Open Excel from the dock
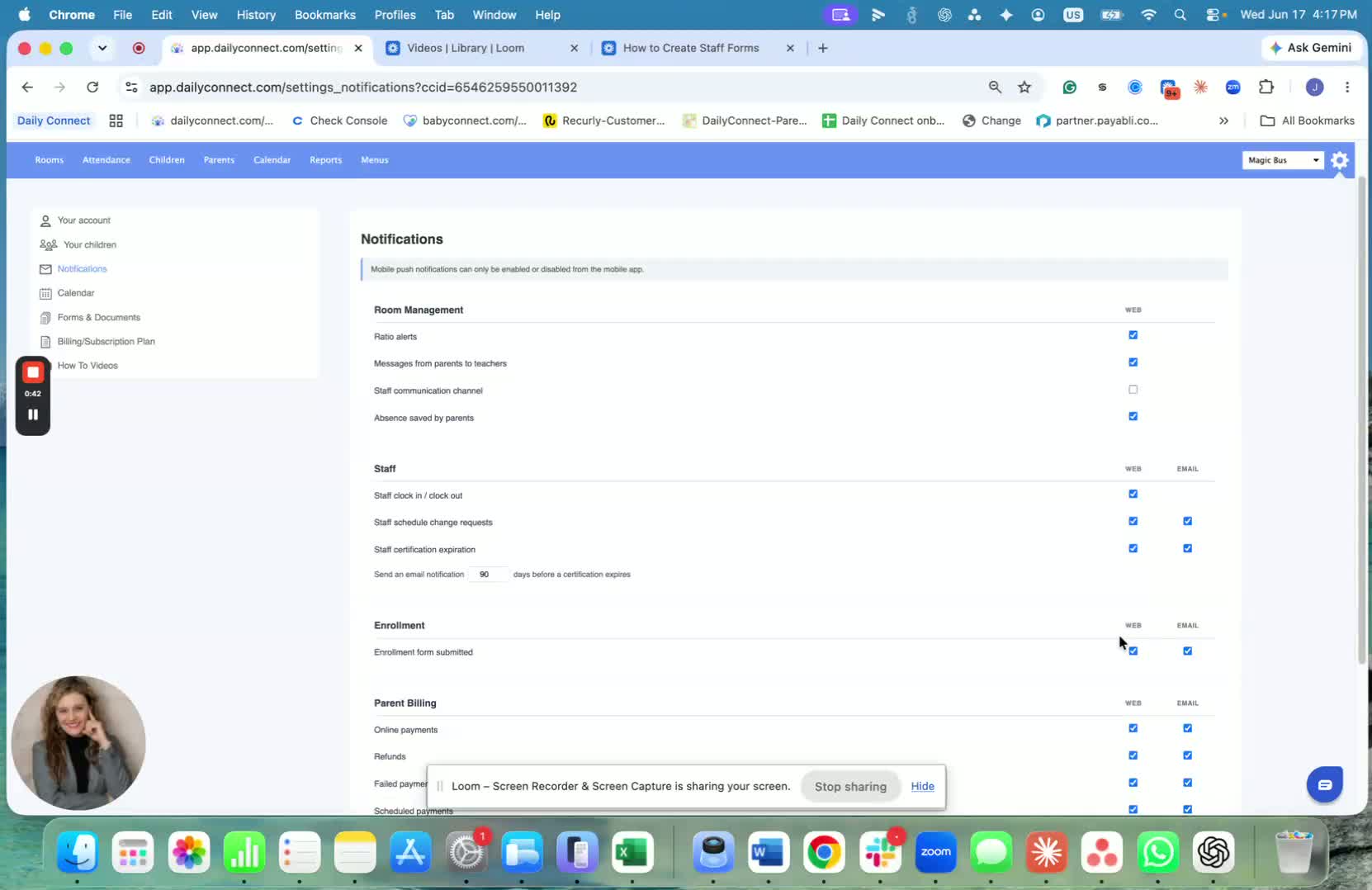 (x=632, y=852)
